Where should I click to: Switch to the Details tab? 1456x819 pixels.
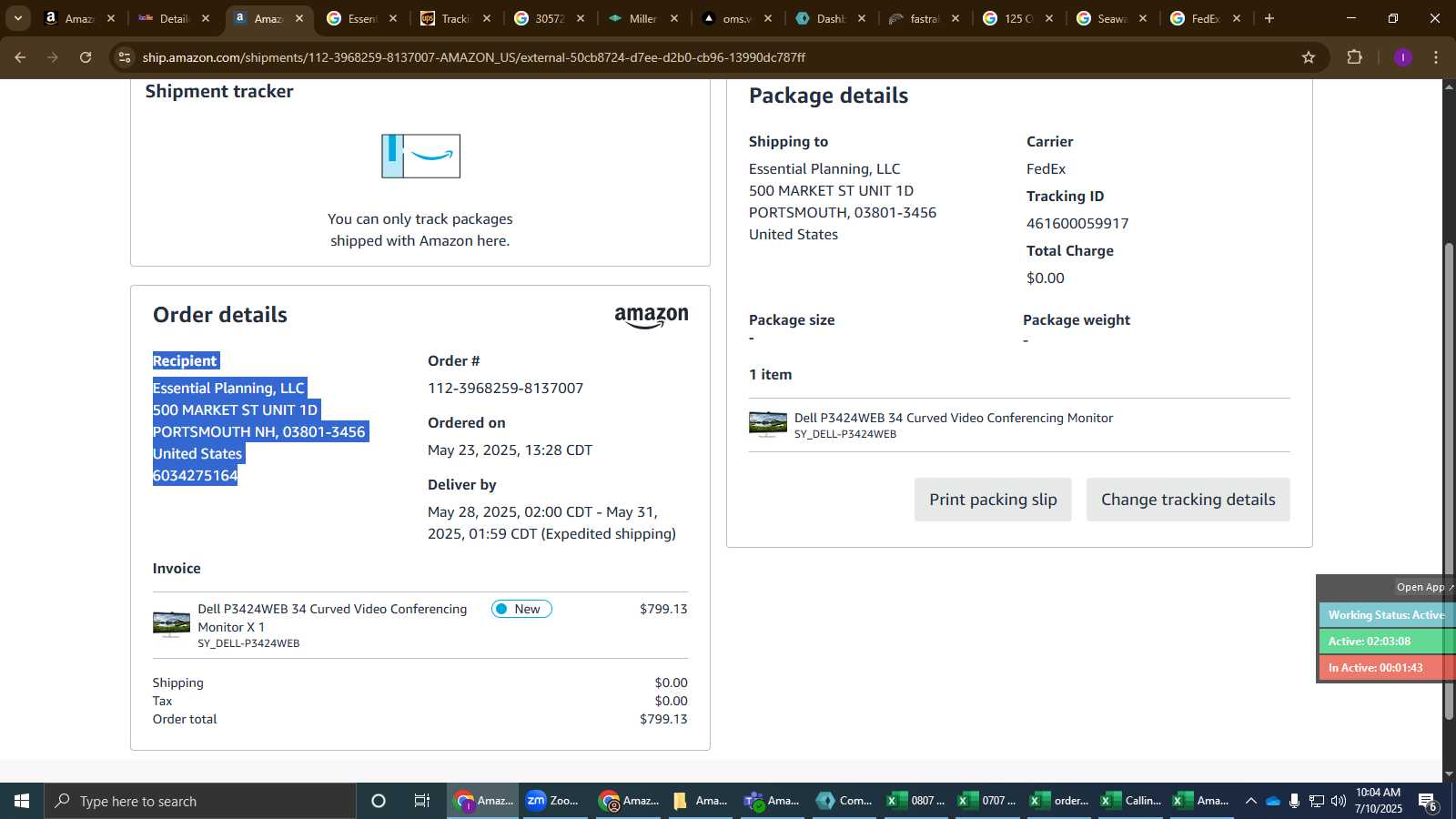tap(174, 18)
